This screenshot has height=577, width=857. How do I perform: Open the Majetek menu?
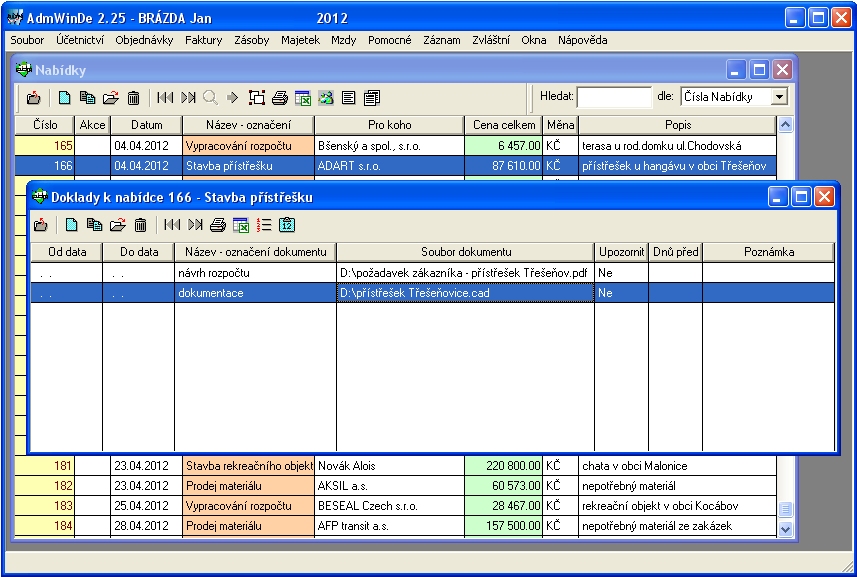click(300, 40)
